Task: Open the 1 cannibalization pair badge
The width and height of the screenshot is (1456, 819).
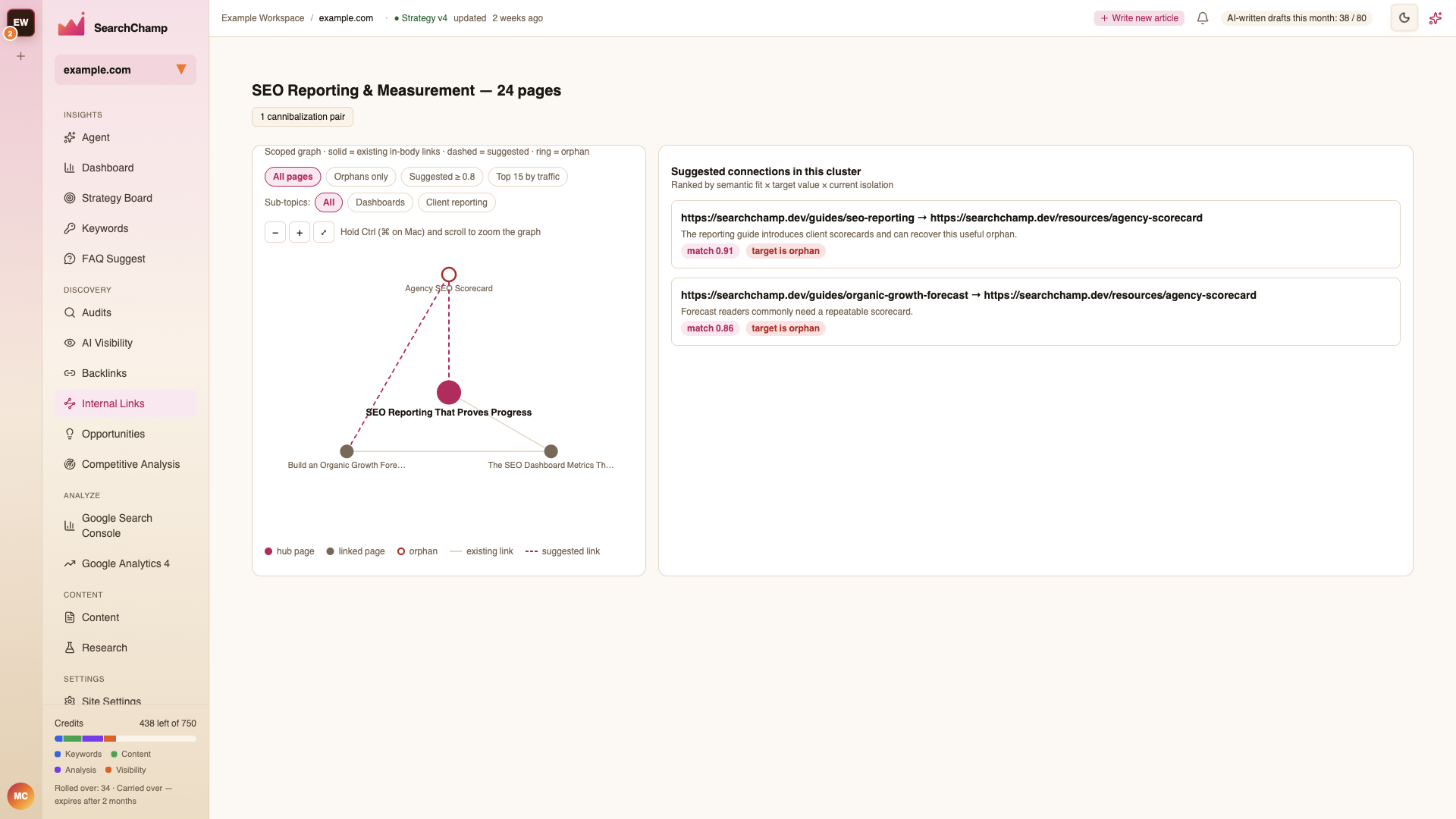Action: 303,117
